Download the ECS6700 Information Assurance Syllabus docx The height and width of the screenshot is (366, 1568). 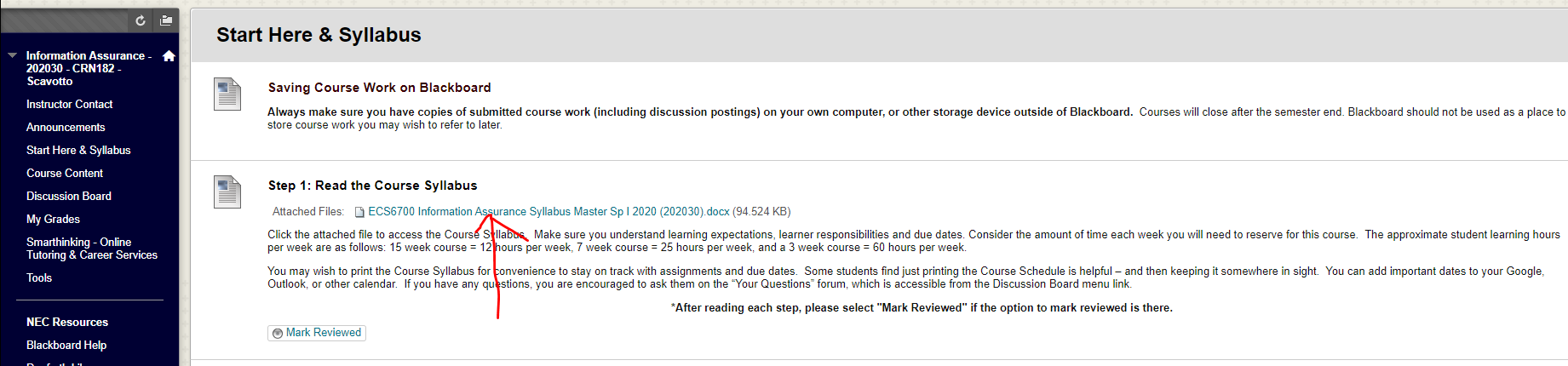coord(549,212)
